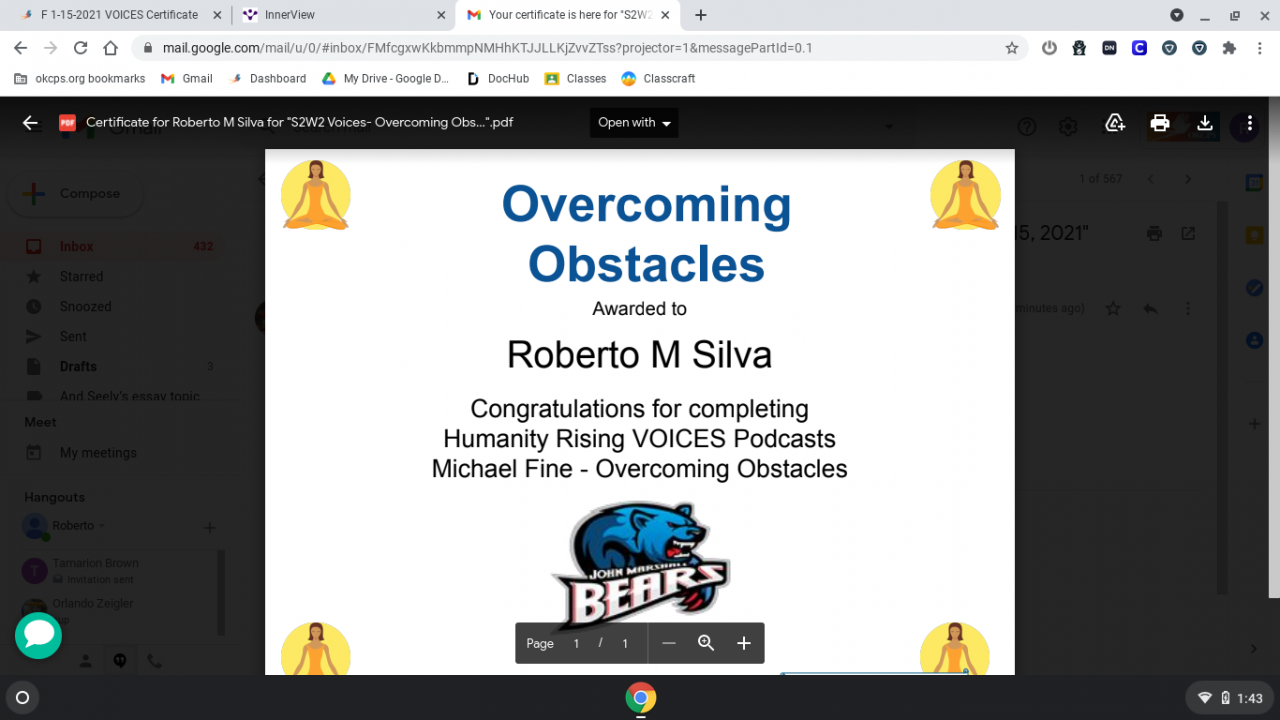Open Gmail support help icon

coord(1026,126)
